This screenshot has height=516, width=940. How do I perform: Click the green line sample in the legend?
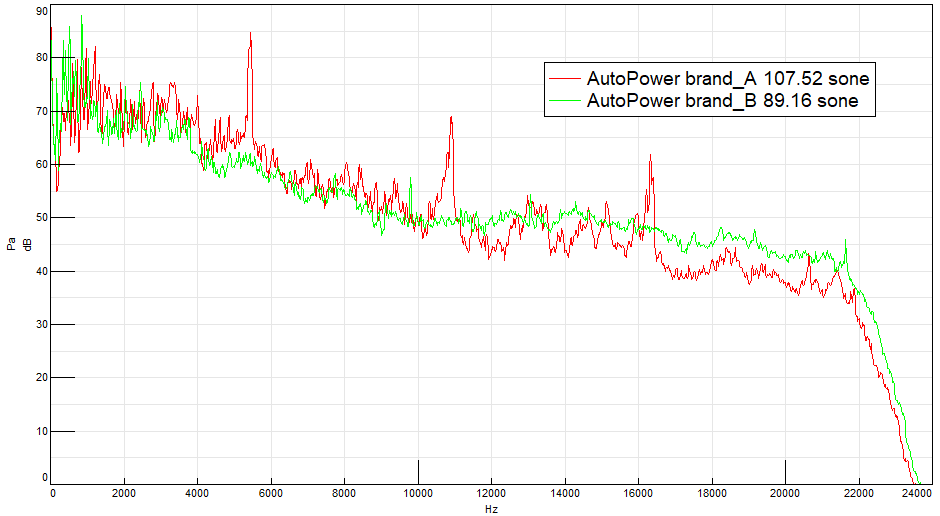coord(565,101)
